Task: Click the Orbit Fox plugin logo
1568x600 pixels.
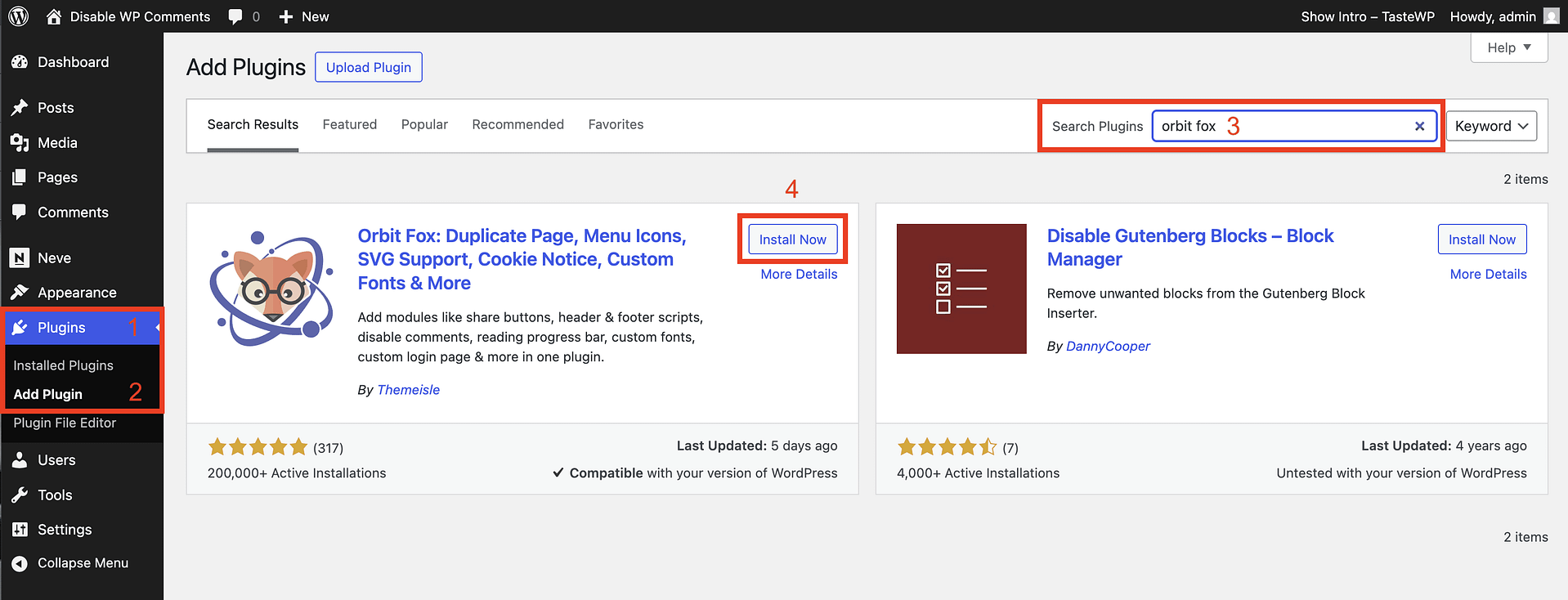Action: (272, 289)
